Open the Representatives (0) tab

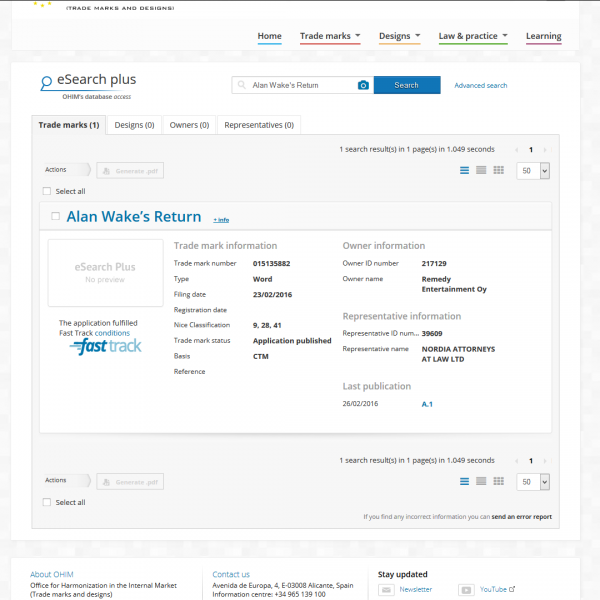[x=259, y=125]
